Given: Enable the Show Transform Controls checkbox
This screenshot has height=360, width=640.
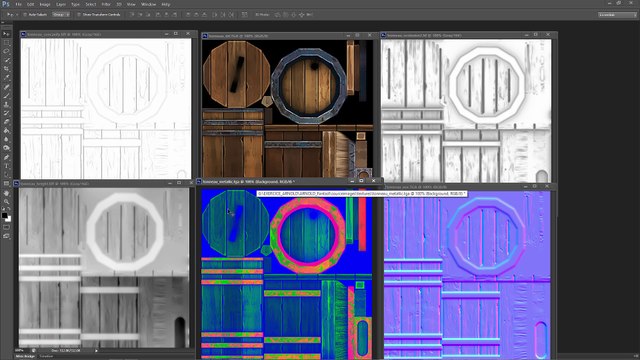Looking at the screenshot, I should click(x=79, y=15).
